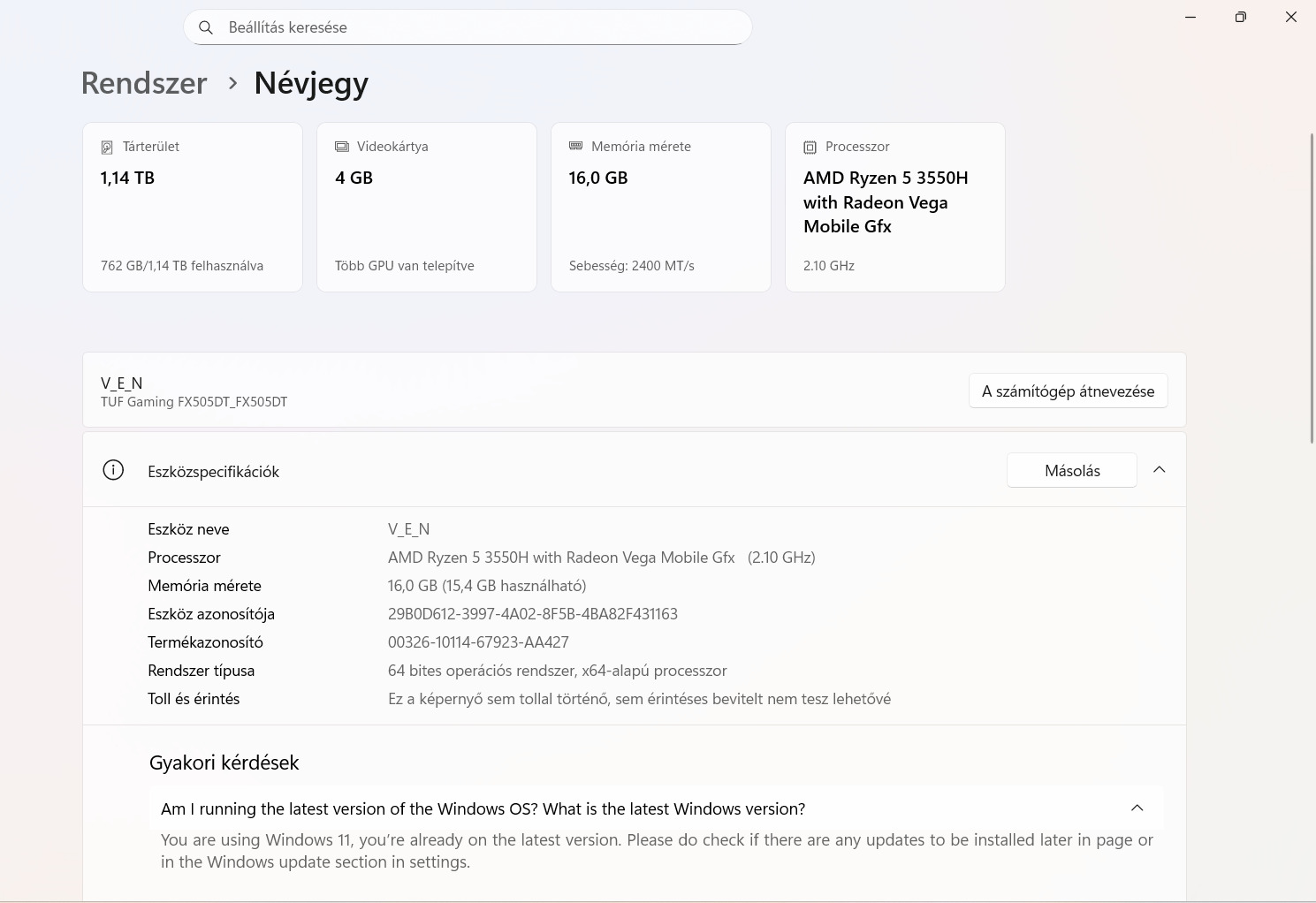Click A számítógép átnevezése button
This screenshot has width=1316, height=903.
pyautogui.click(x=1068, y=391)
